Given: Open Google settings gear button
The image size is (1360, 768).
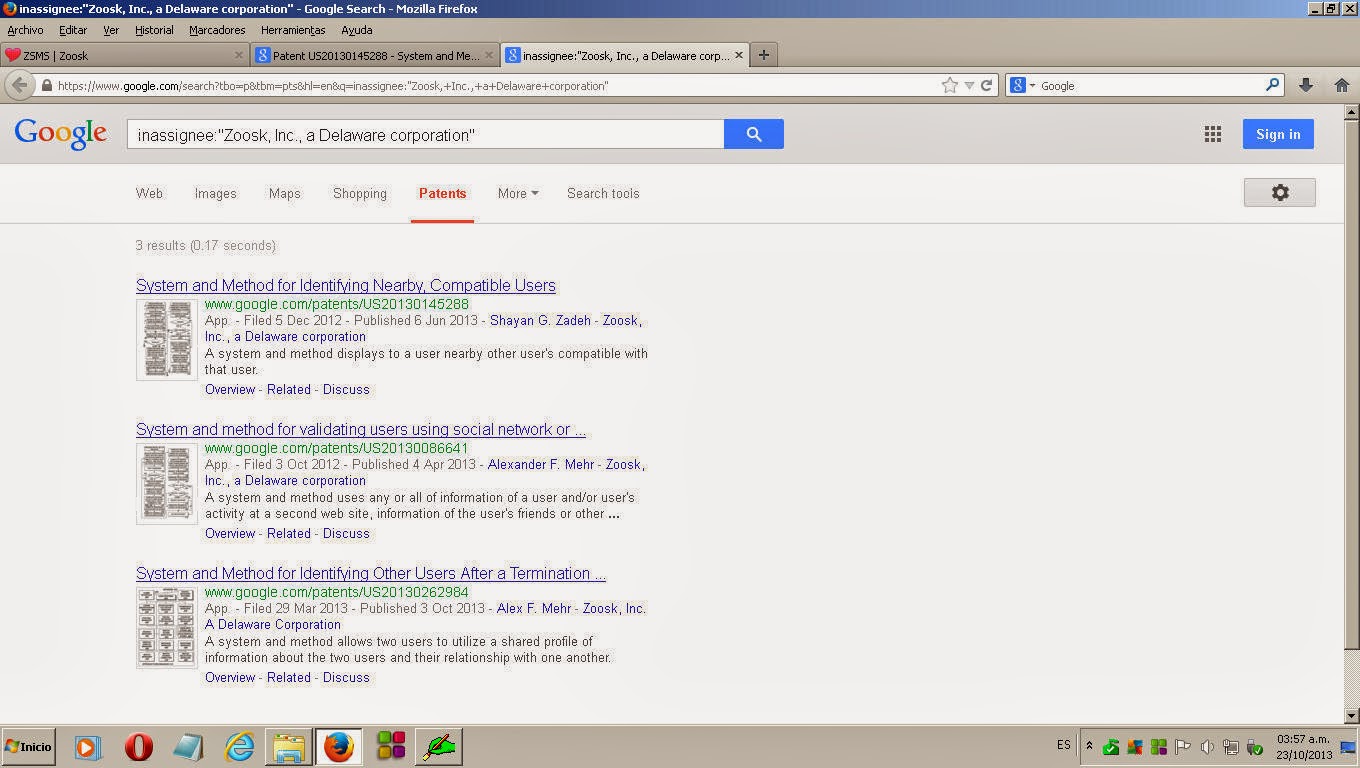Looking at the screenshot, I should coord(1280,193).
